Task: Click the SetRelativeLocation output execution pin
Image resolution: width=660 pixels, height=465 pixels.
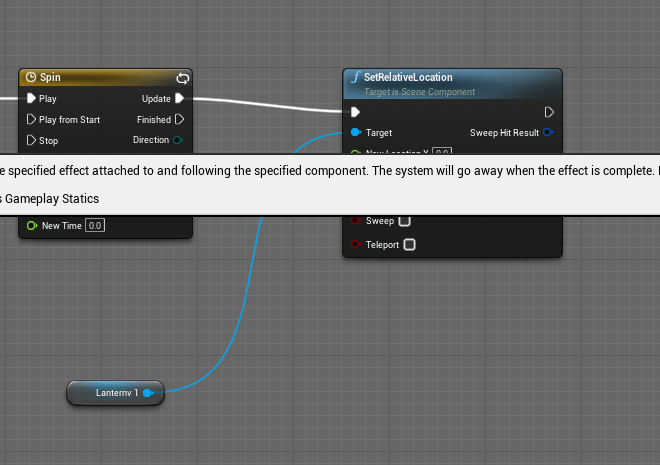Action: point(549,112)
